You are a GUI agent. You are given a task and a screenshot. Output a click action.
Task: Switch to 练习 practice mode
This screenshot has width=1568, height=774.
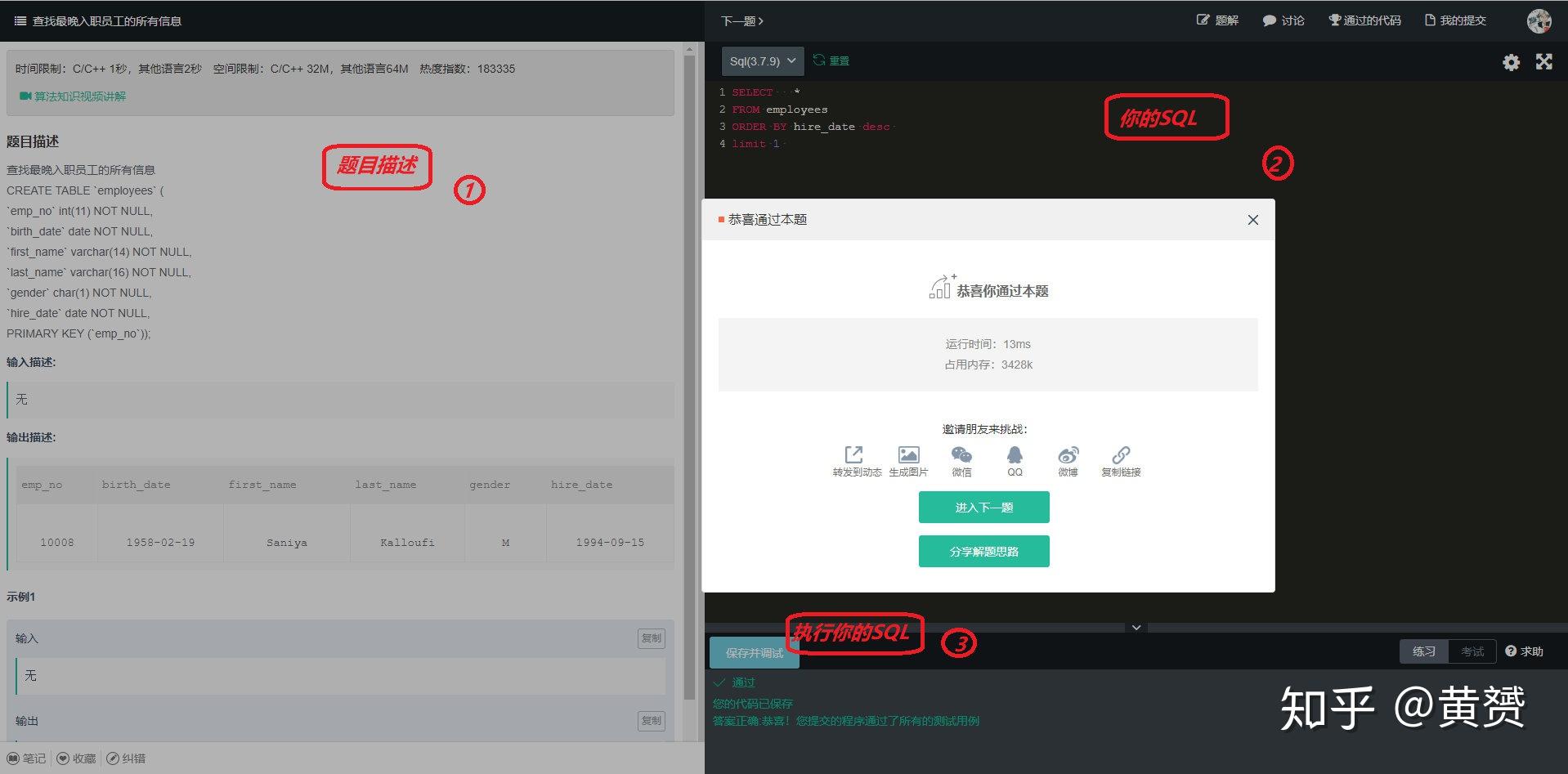click(x=1424, y=651)
